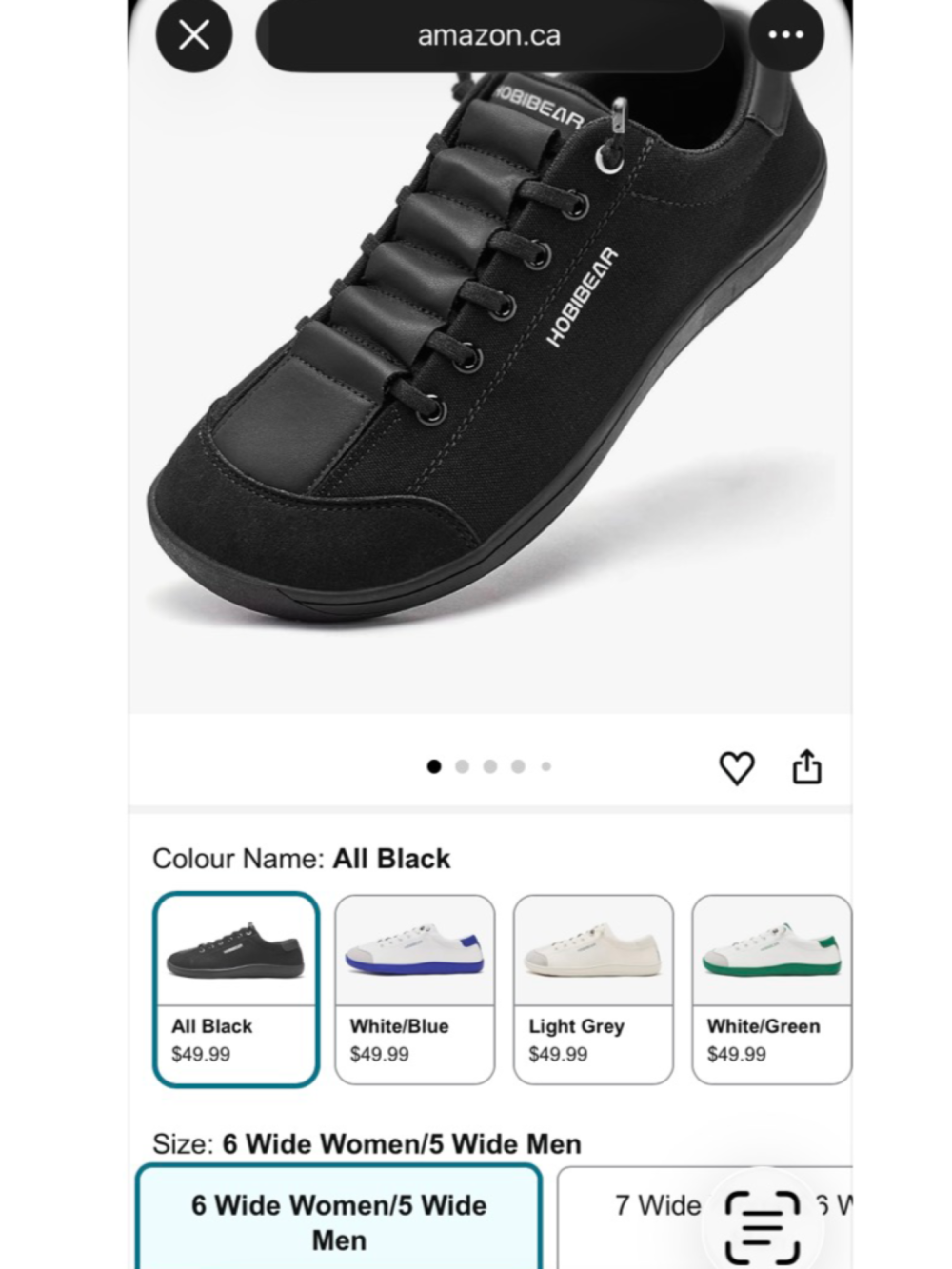Tap the White/Blue $49.99 price label
The height and width of the screenshot is (1269, 952).
coord(379,1055)
